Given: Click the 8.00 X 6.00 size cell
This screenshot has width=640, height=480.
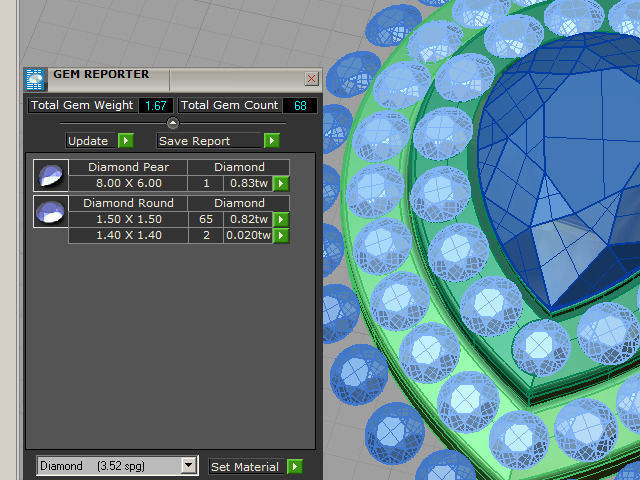Looking at the screenshot, I should tap(129, 183).
